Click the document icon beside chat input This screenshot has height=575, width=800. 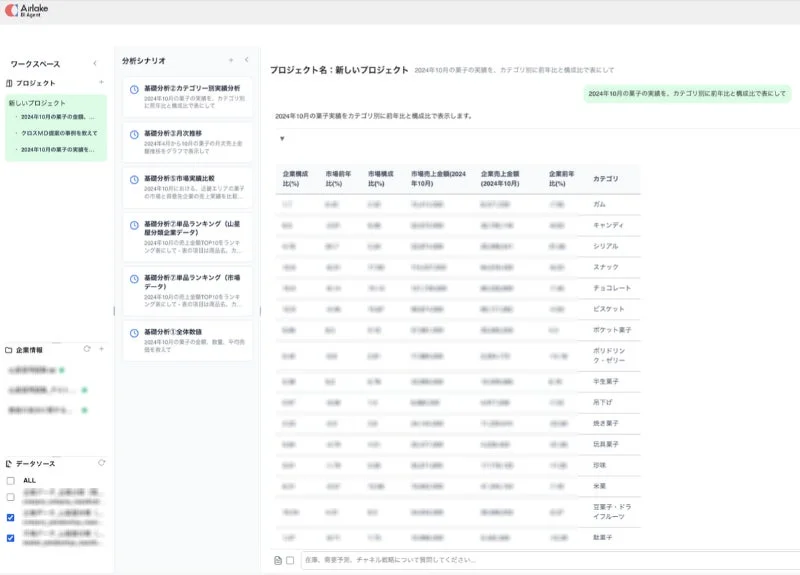pyautogui.click(x=278, y=560)
